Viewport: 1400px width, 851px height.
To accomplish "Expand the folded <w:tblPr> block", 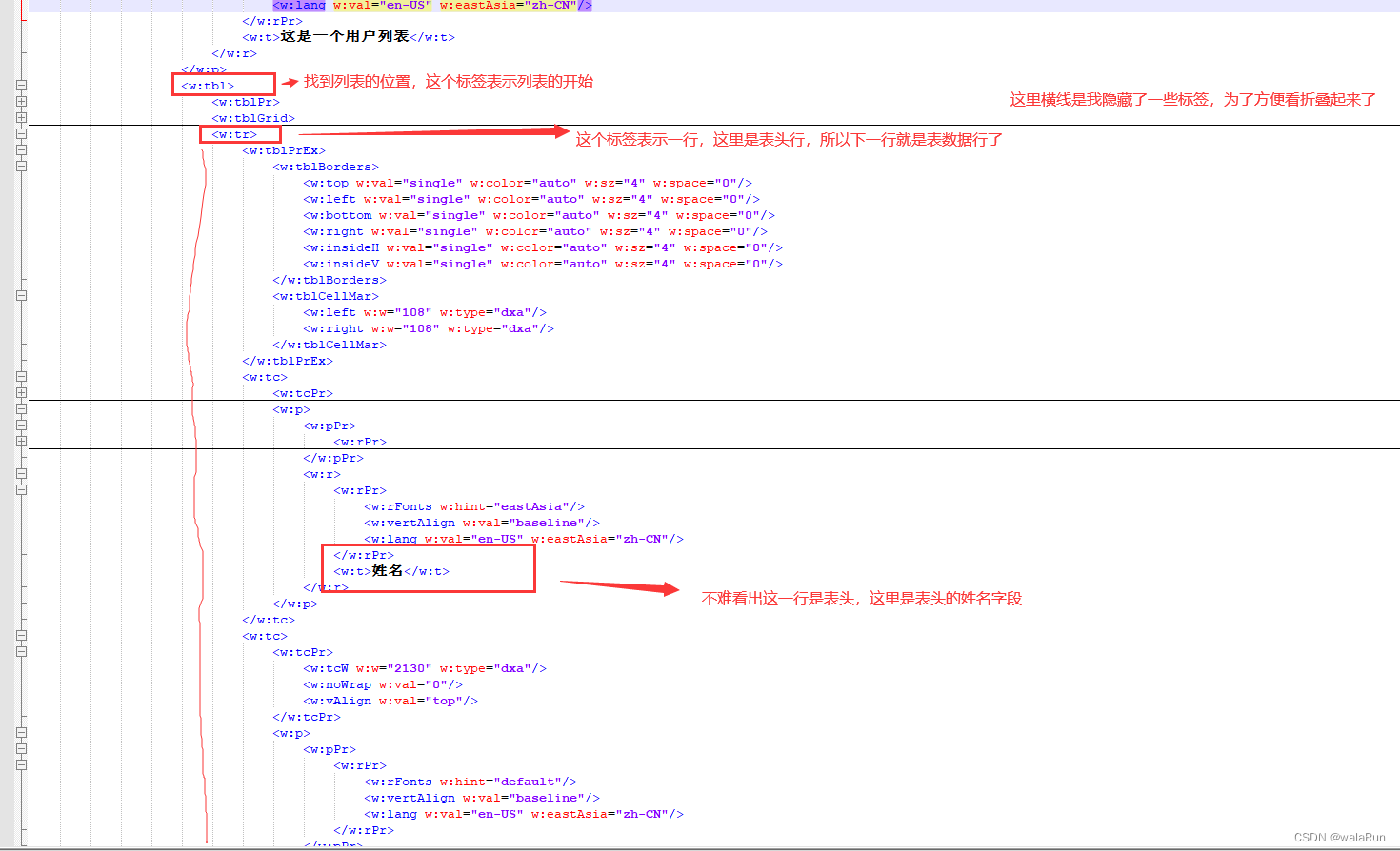I will pyautogui.click(x=21, y=102).
